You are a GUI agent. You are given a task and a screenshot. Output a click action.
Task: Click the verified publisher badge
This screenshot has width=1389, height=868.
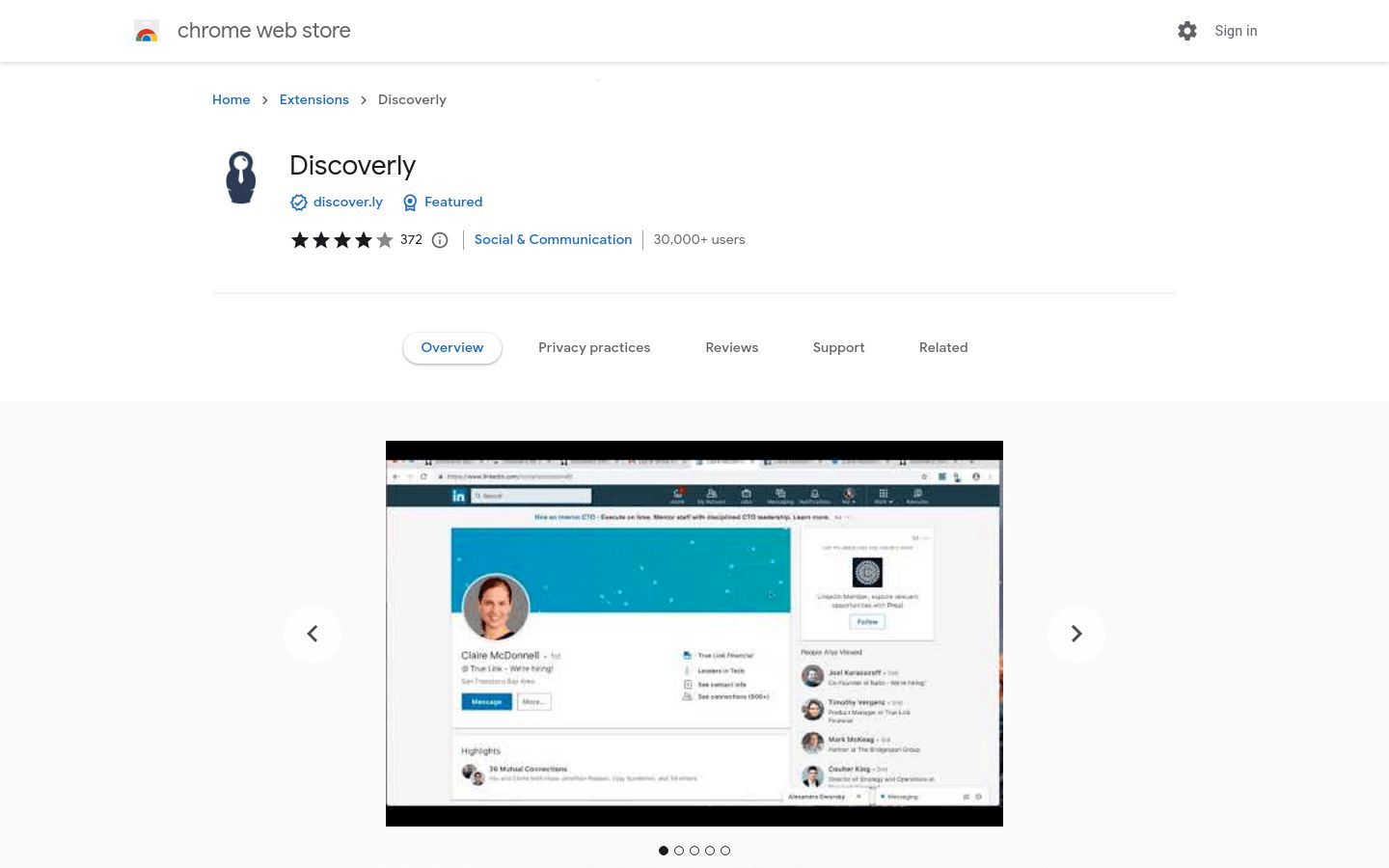point(299,203)
